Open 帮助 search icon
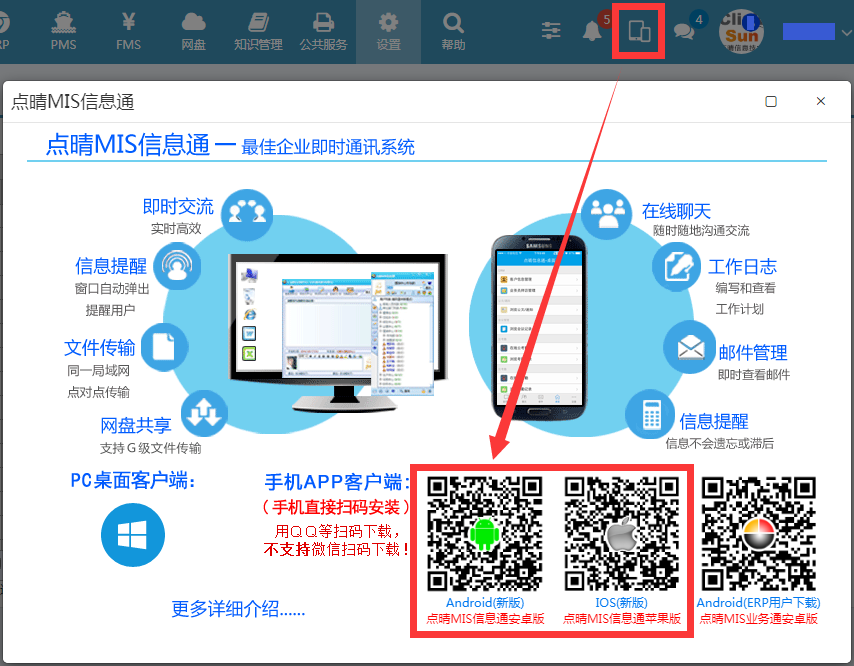The width and height of the screenshot is (854, 666). (x=453, y=31)
